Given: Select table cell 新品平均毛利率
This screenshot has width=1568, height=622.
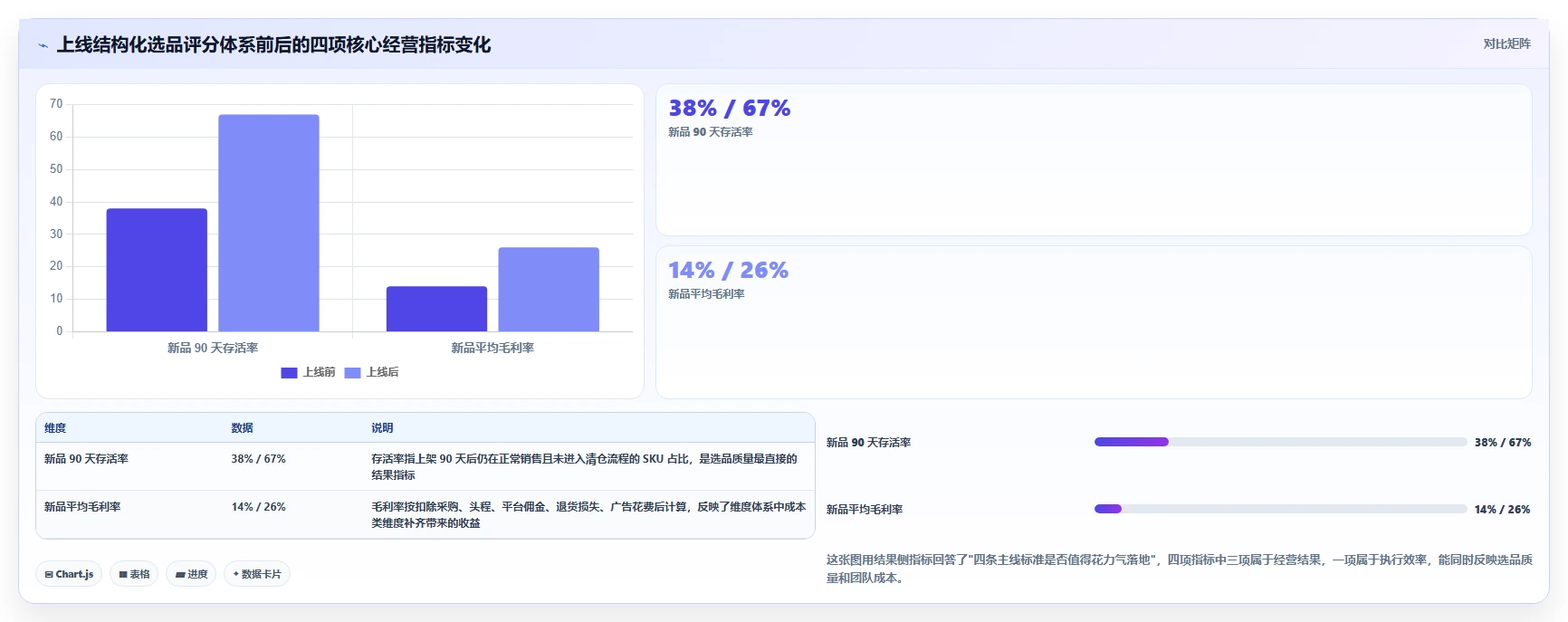Looking at the screenshot, I should pos(82,507).
